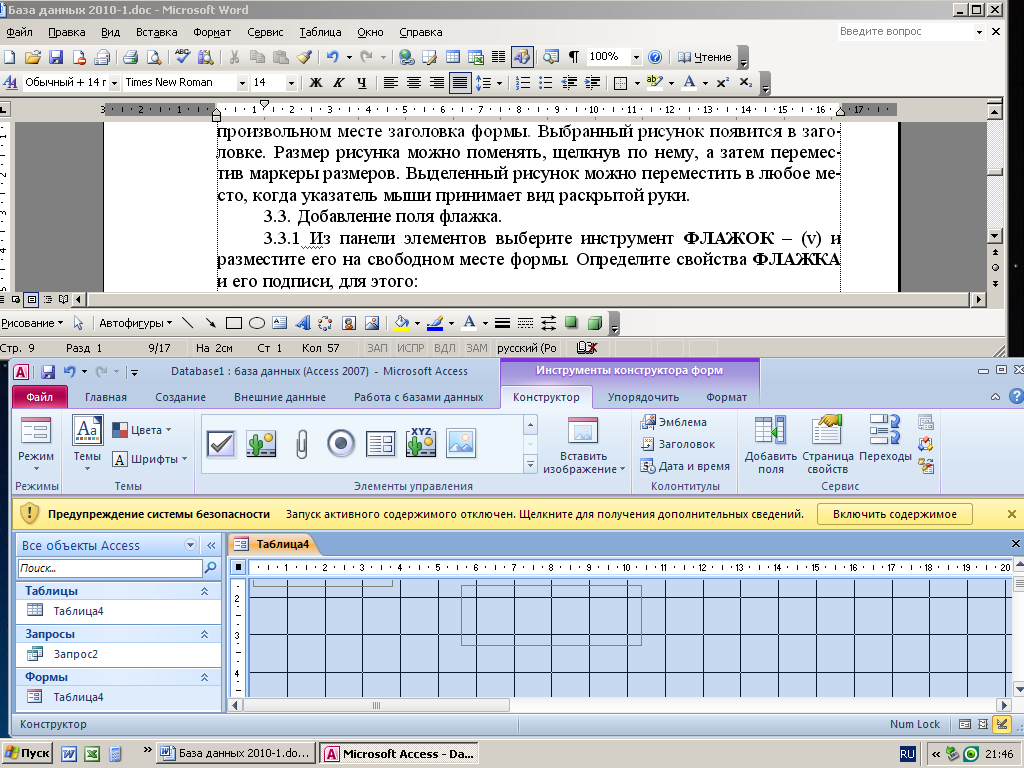
Task: Insert table icon in Word toolbar
Action: click(x=453, y=57)
